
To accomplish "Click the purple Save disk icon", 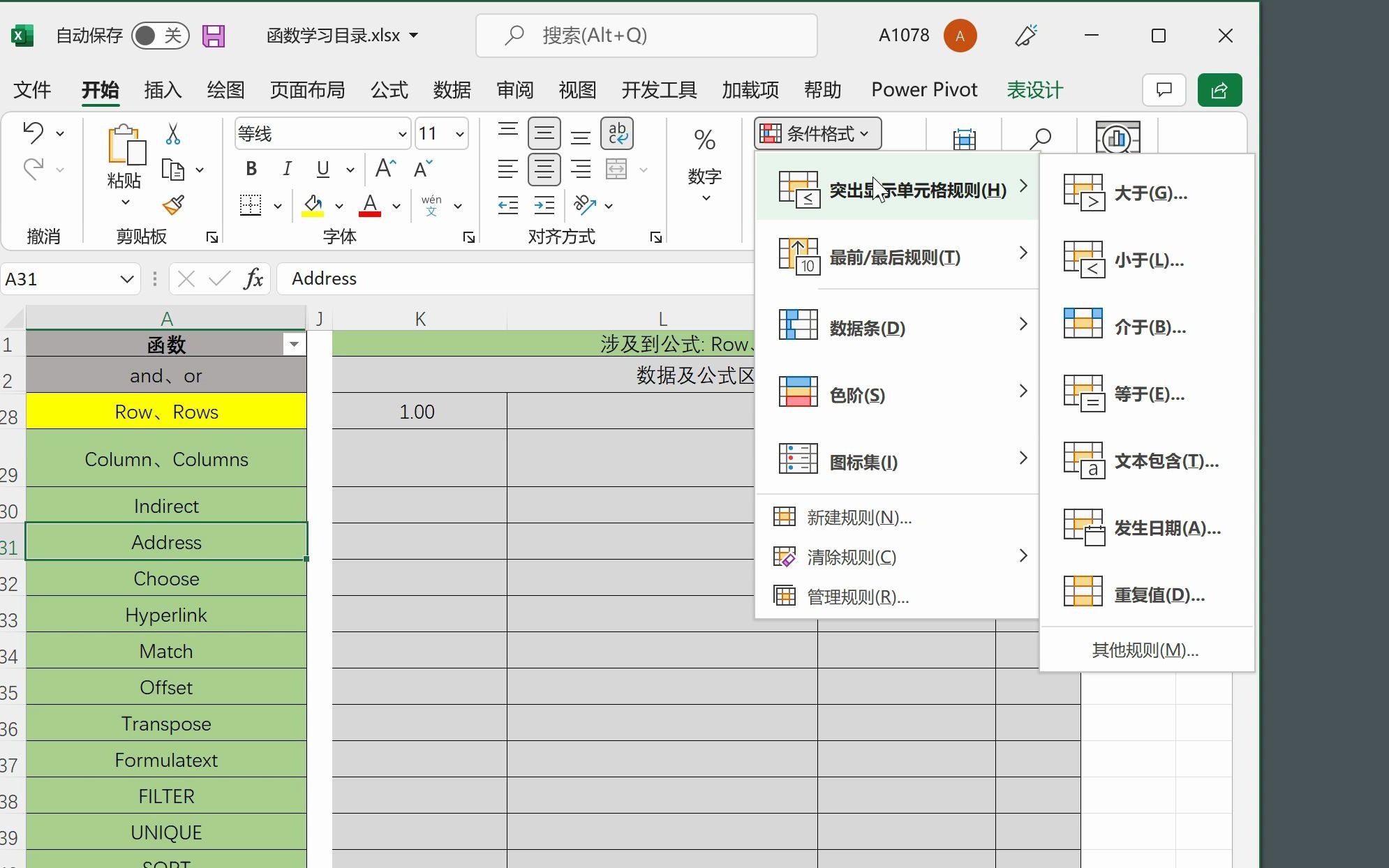I will point(214,36).
